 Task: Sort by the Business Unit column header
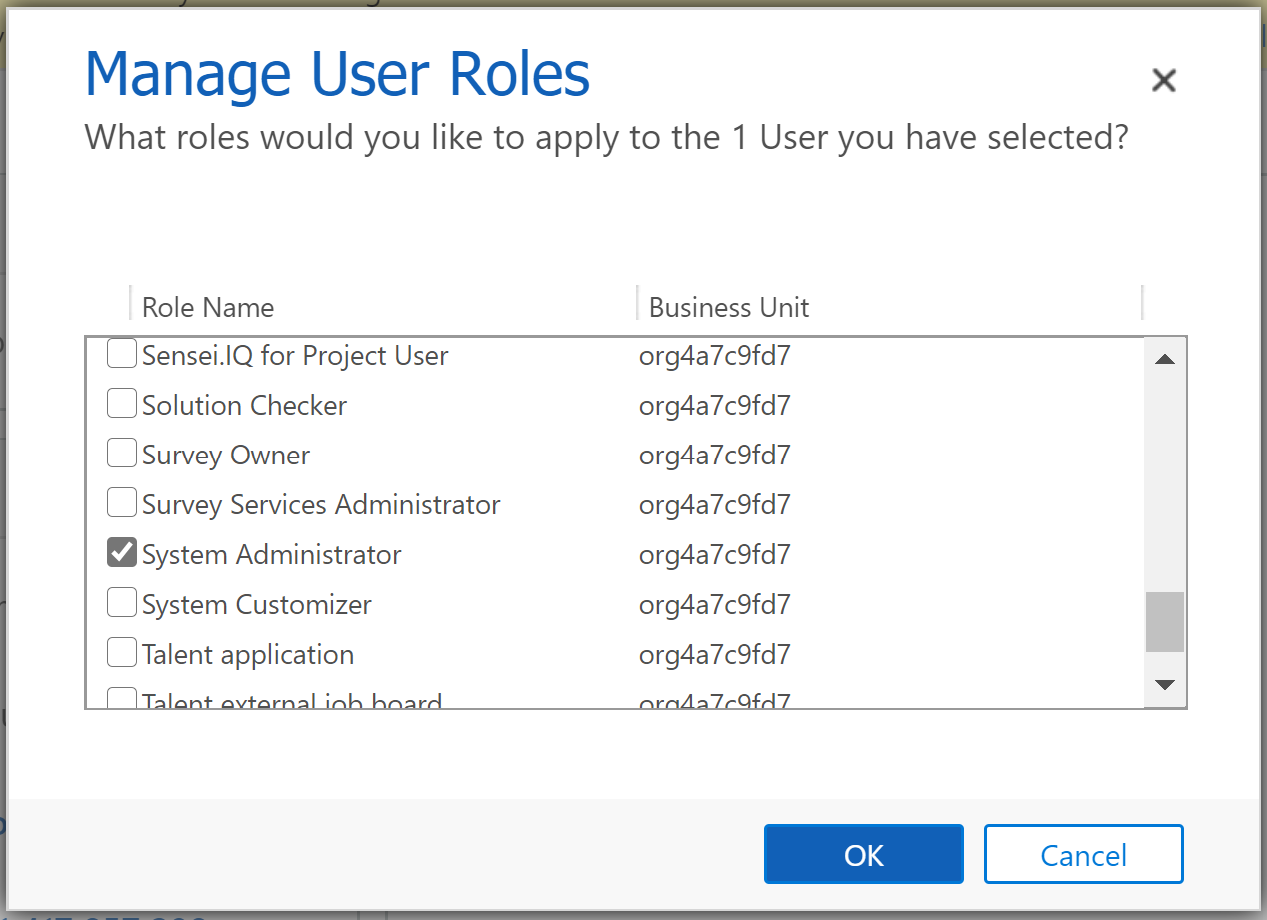[729, 307]
